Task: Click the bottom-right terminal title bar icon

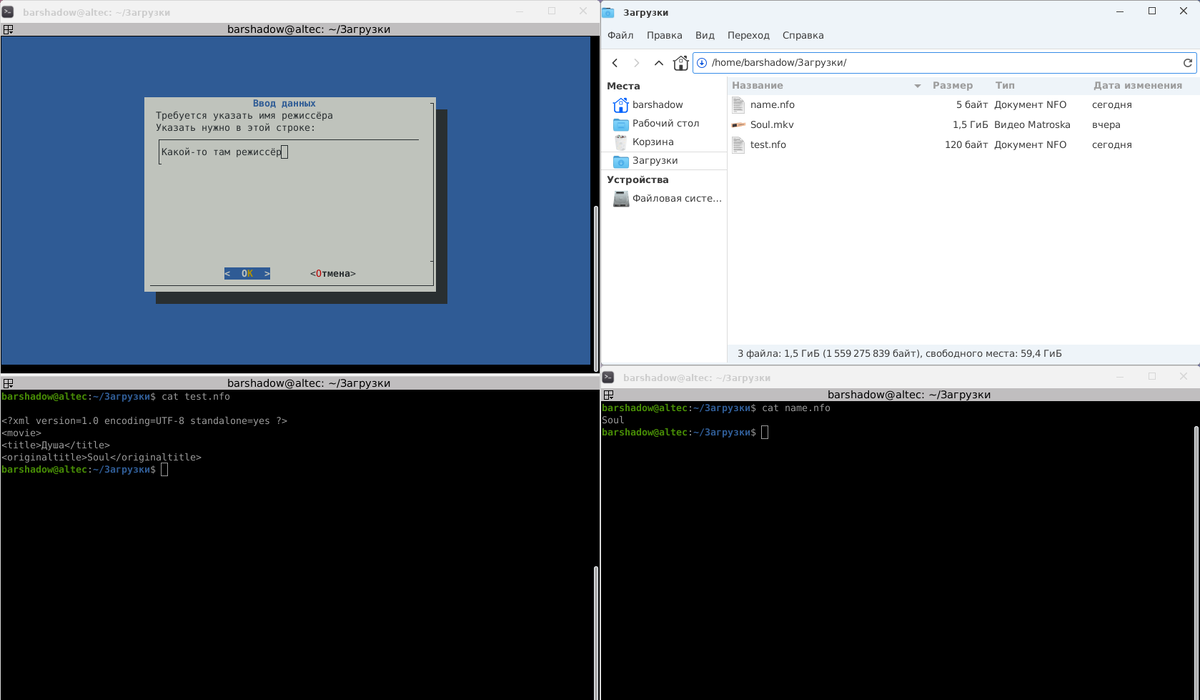Action: coord(610,378)
